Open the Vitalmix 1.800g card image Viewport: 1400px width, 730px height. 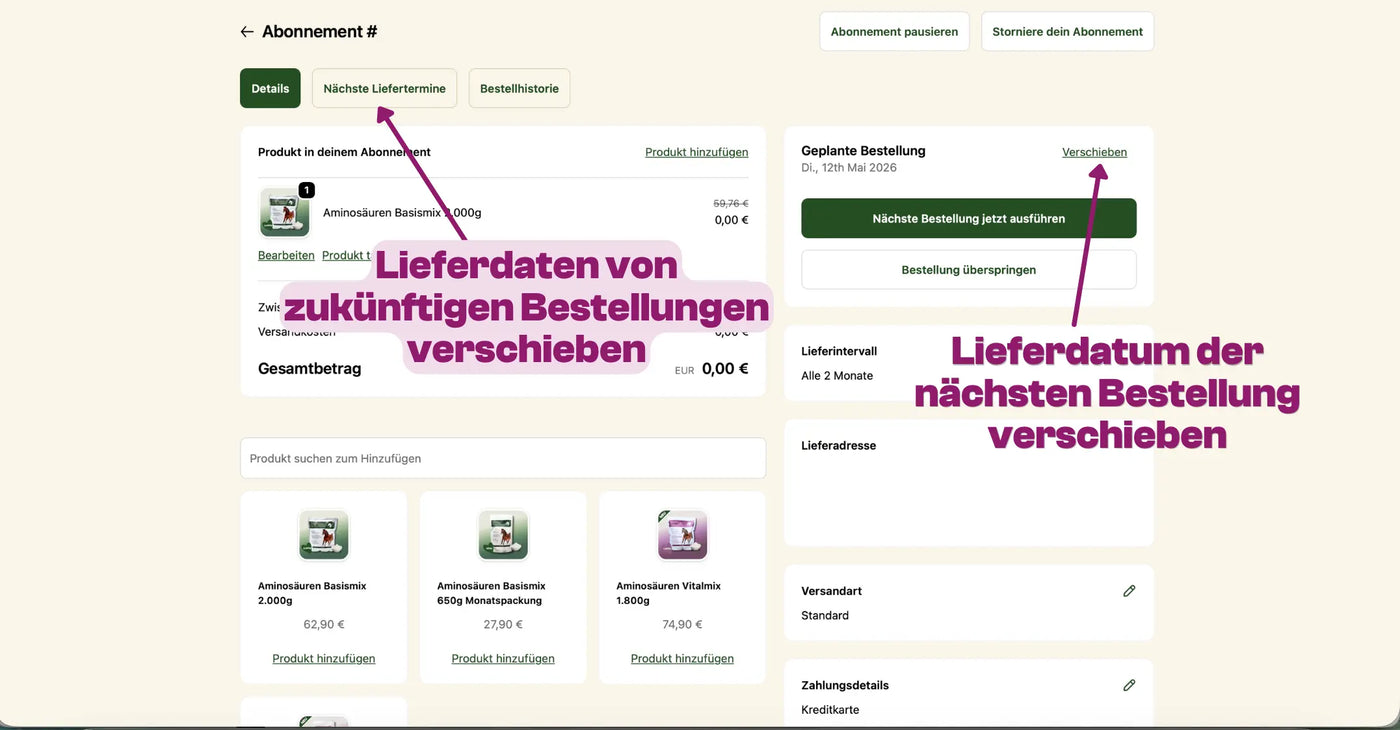(x=682, y=535)
